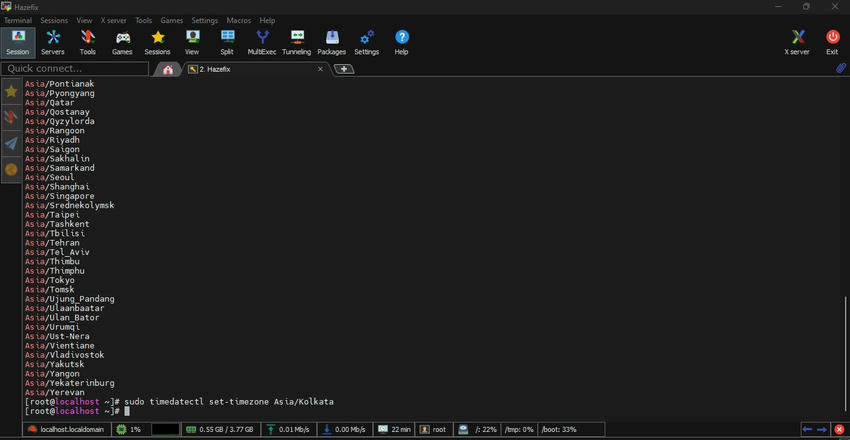Open the Packages toolbar icon

pos(332,43)
